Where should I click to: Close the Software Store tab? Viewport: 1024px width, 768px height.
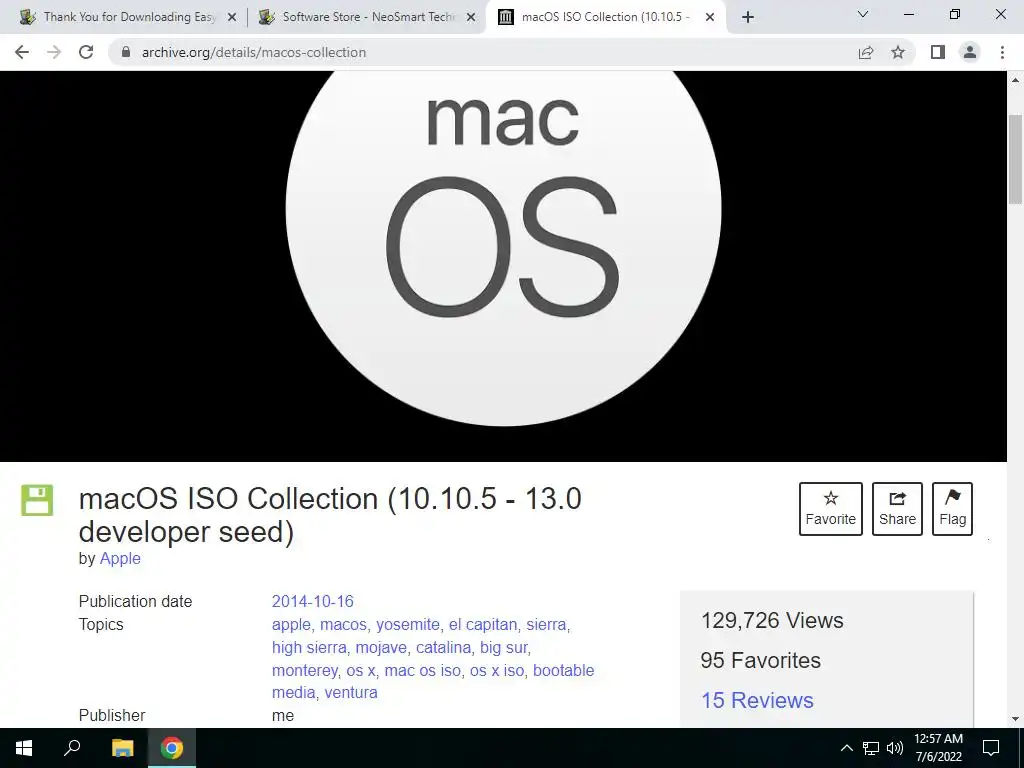tap(471, 18)
